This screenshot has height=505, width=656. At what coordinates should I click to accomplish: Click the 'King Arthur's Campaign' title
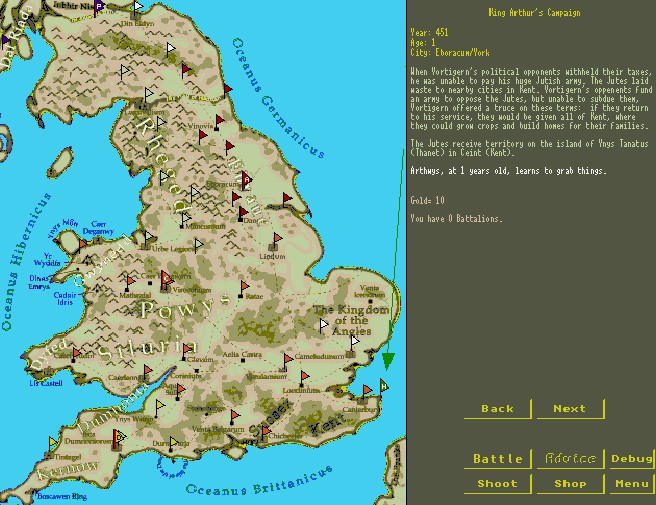click(534, 13)
